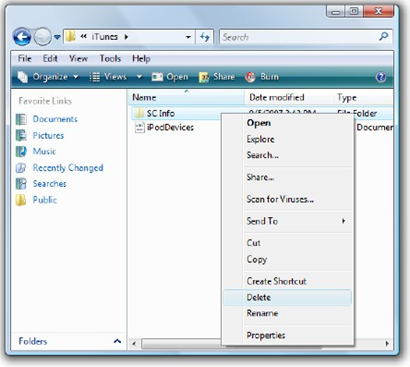Click the Forward navigation arrow
This screenshot has width=410, height=367.
(x=42, y=37)
